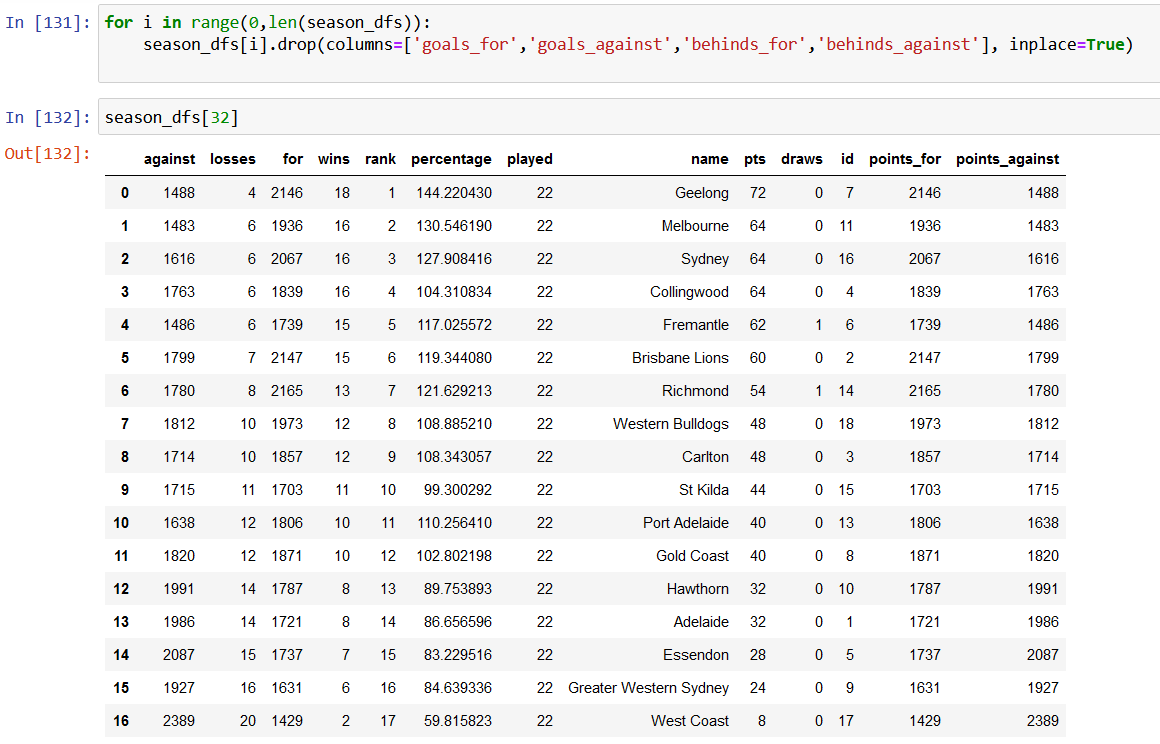Click the 'name' column header

(x=710, y=159)
